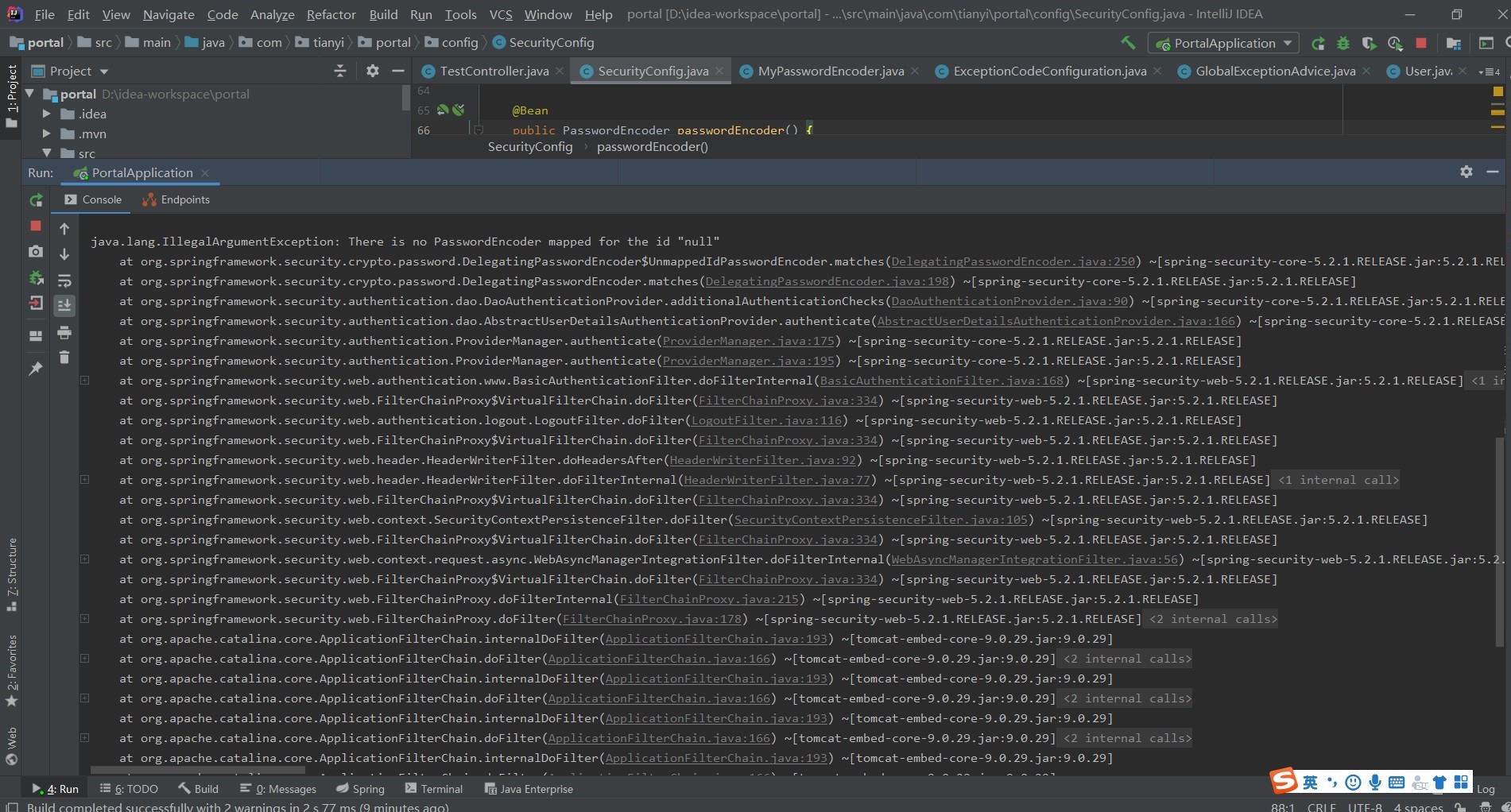Click config breadcrumb in navigation bar

(x=451, y=42)
